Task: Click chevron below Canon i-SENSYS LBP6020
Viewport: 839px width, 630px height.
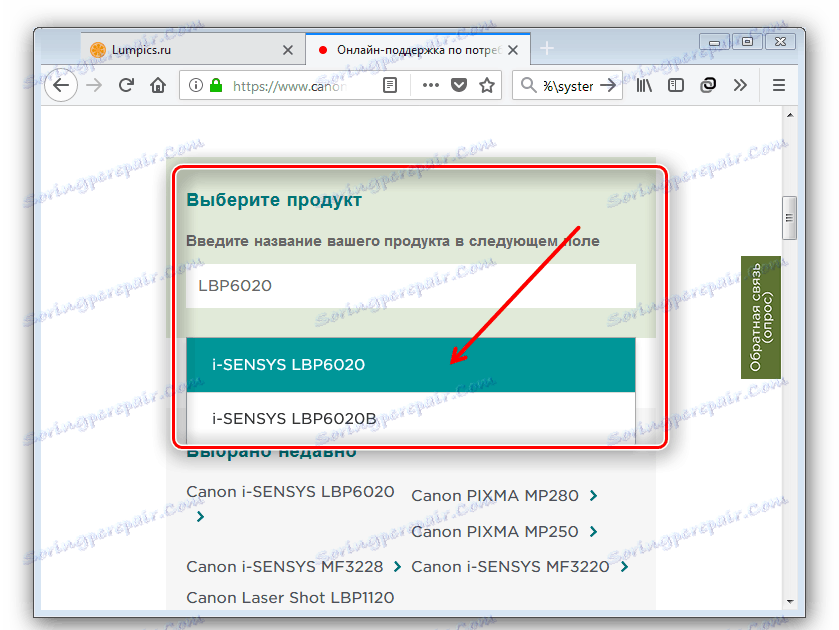Action: coord(200,517)
